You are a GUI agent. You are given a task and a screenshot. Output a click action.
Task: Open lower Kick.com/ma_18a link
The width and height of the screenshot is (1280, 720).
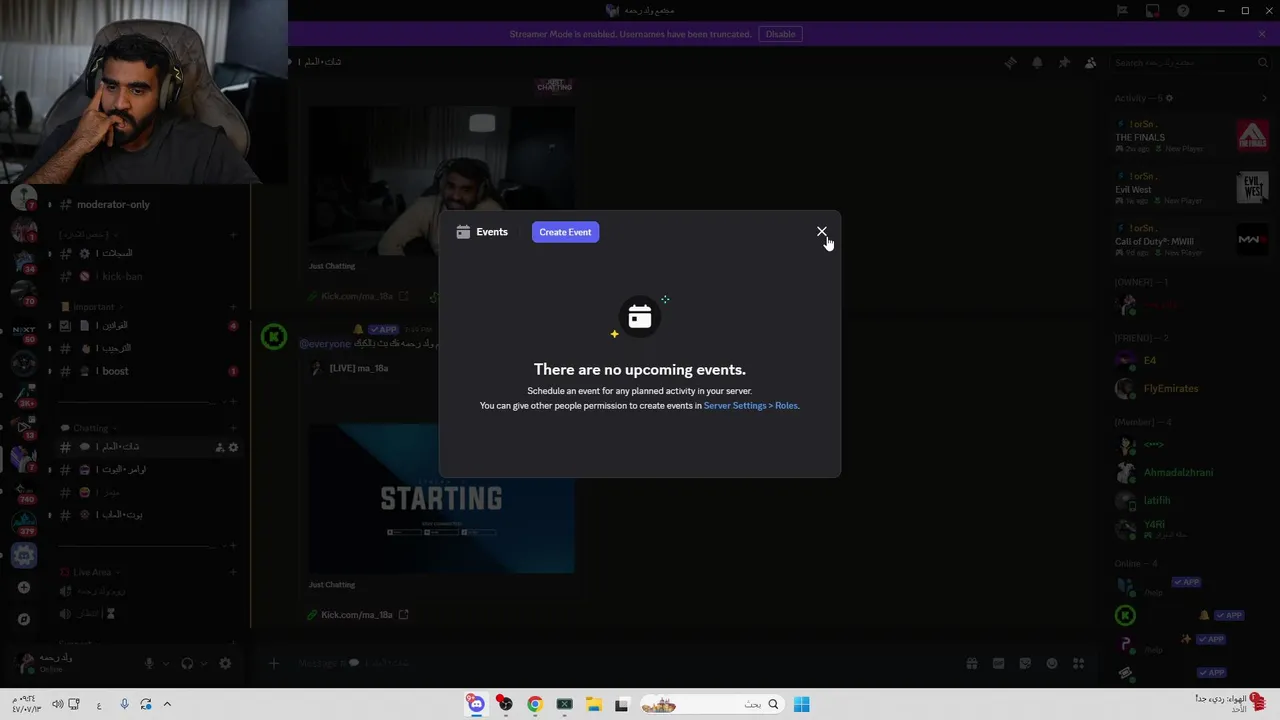pyautogui.click(x=357, y=615)
